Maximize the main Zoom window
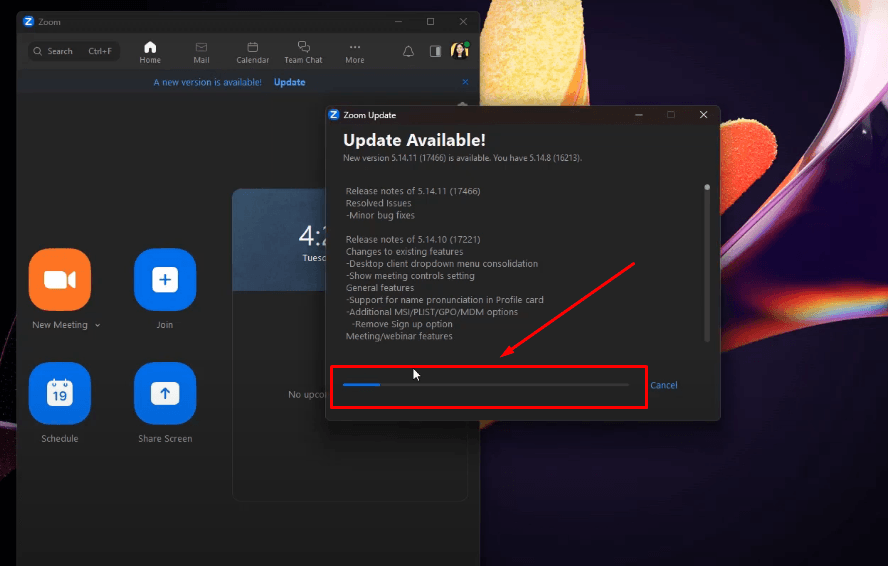Screen dimensions: 888x566 click(430, 22)
